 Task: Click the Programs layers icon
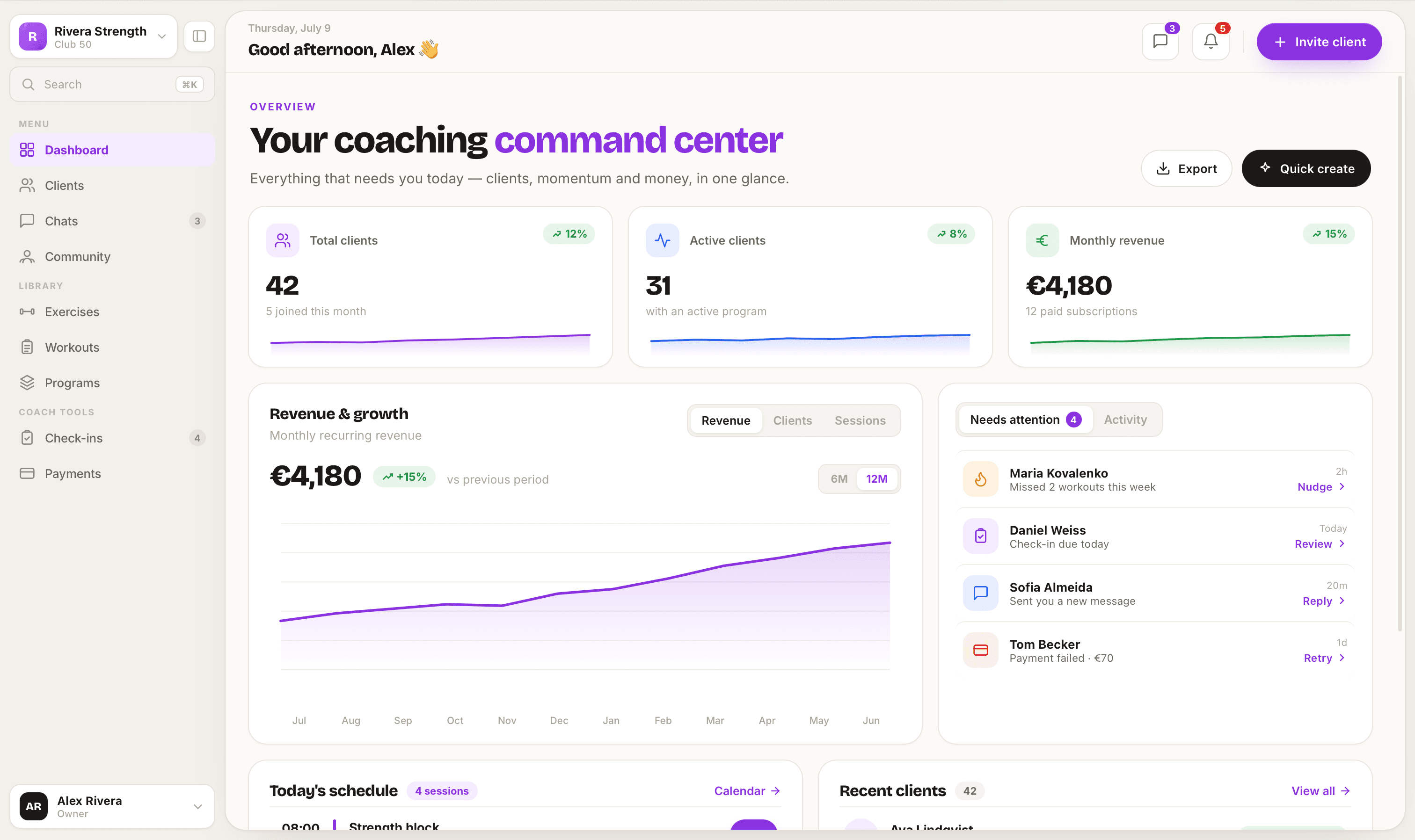tap(27, 383)
